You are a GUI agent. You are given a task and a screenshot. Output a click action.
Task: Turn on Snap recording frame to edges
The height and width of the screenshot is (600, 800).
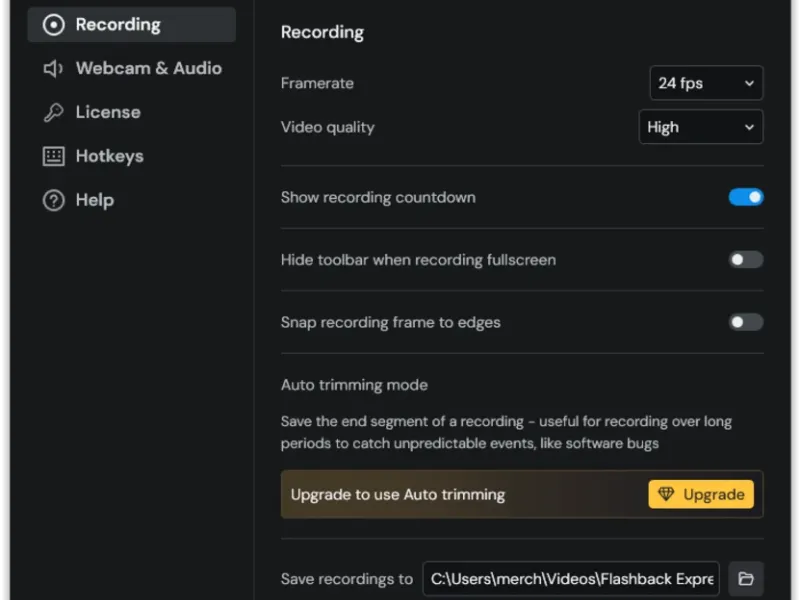pyautogui.click(x=746, y=322)
